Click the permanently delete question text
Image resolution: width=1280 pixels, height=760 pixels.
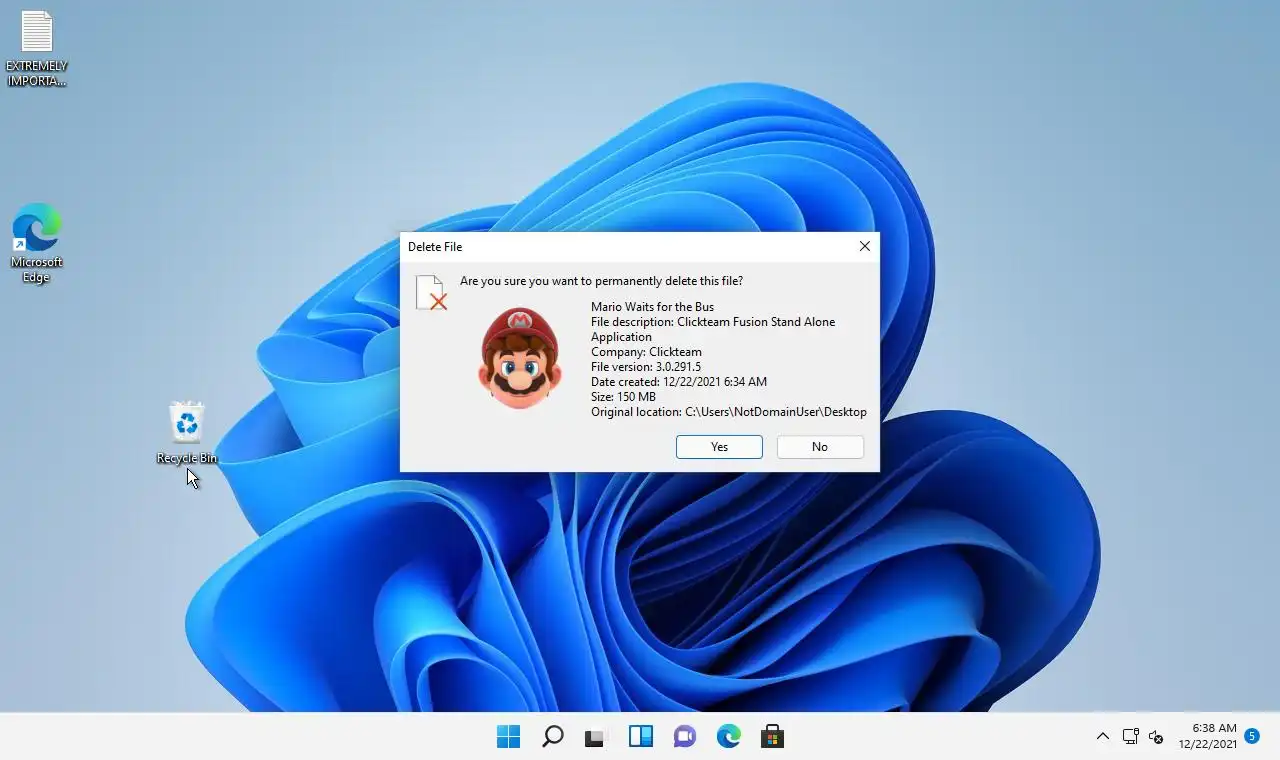[601, 281]
